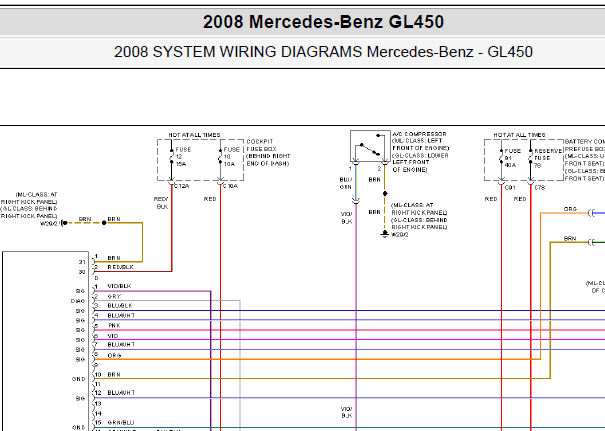Select the "C12A" connector label
The width and height of the screenshot is (605, 431).
[x=181, y=186]
